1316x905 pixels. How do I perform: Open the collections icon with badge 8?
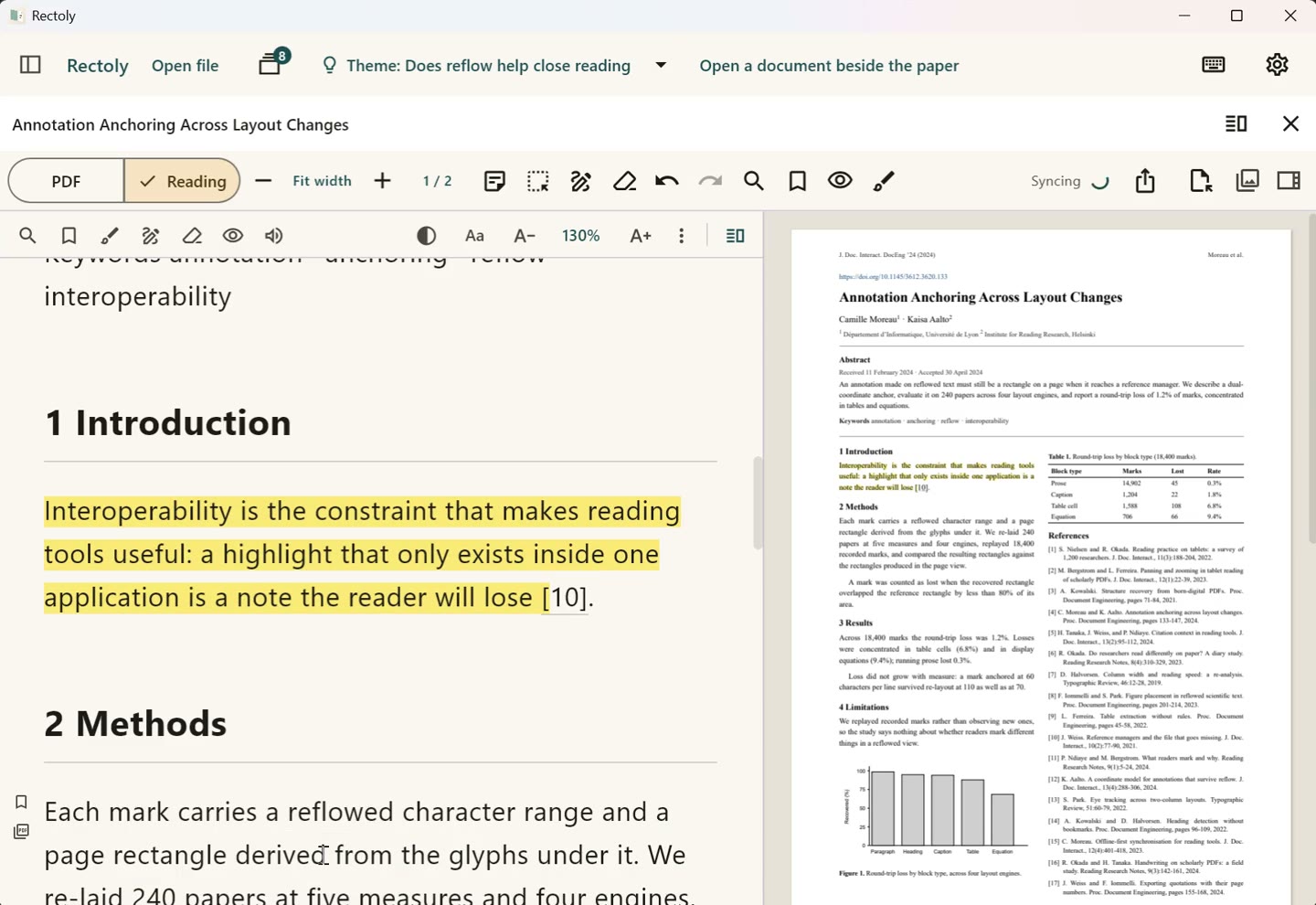click(x=272, y=63)
